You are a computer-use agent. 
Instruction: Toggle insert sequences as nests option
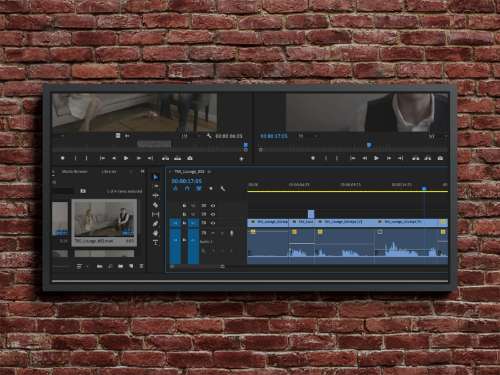(175, 189)
